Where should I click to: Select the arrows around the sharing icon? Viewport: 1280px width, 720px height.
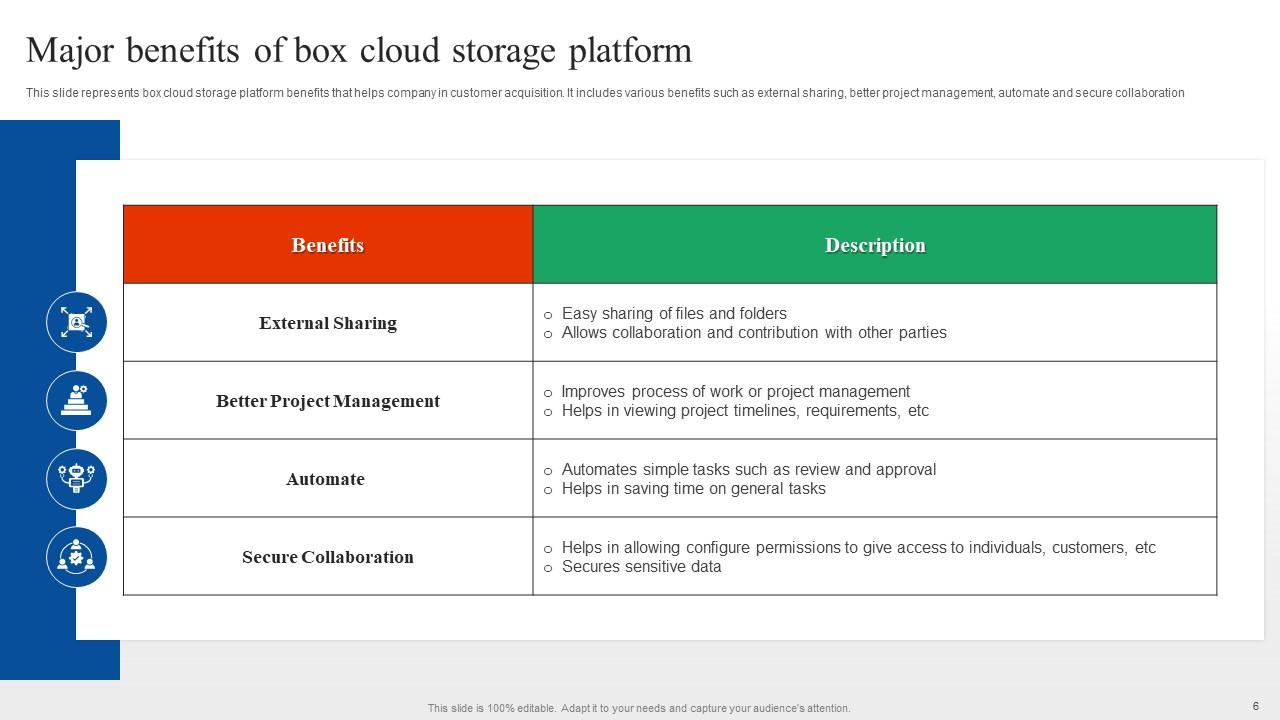tap(89, 311)
